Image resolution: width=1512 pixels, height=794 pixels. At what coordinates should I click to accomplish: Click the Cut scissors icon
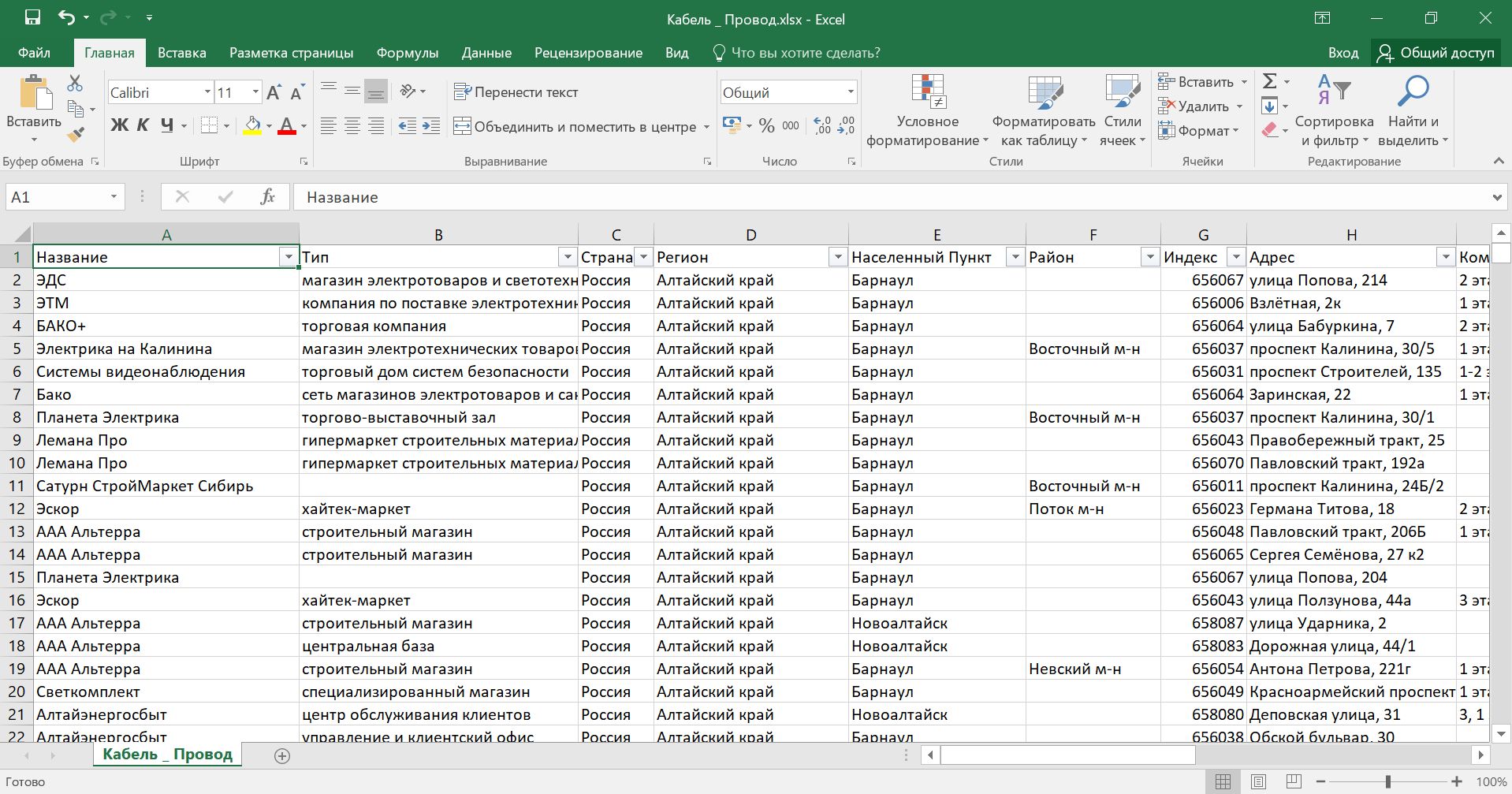coord(75,83)
